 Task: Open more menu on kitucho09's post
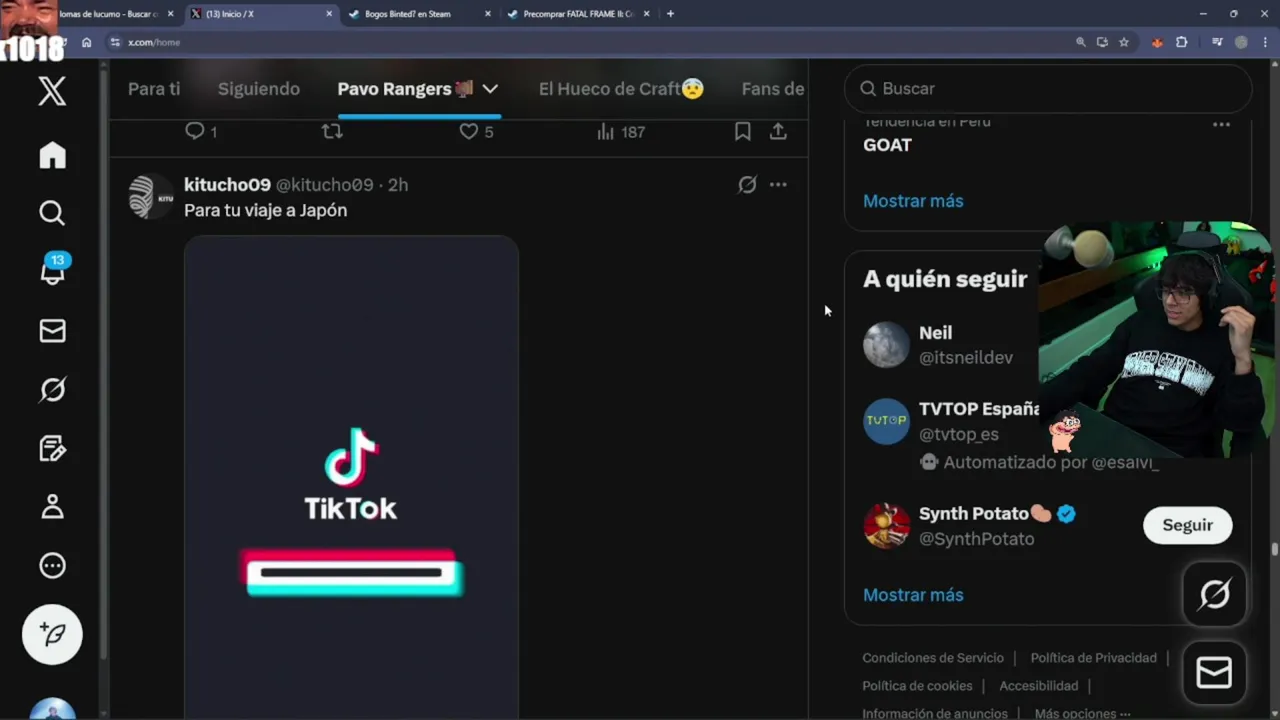tap(778, 184)
